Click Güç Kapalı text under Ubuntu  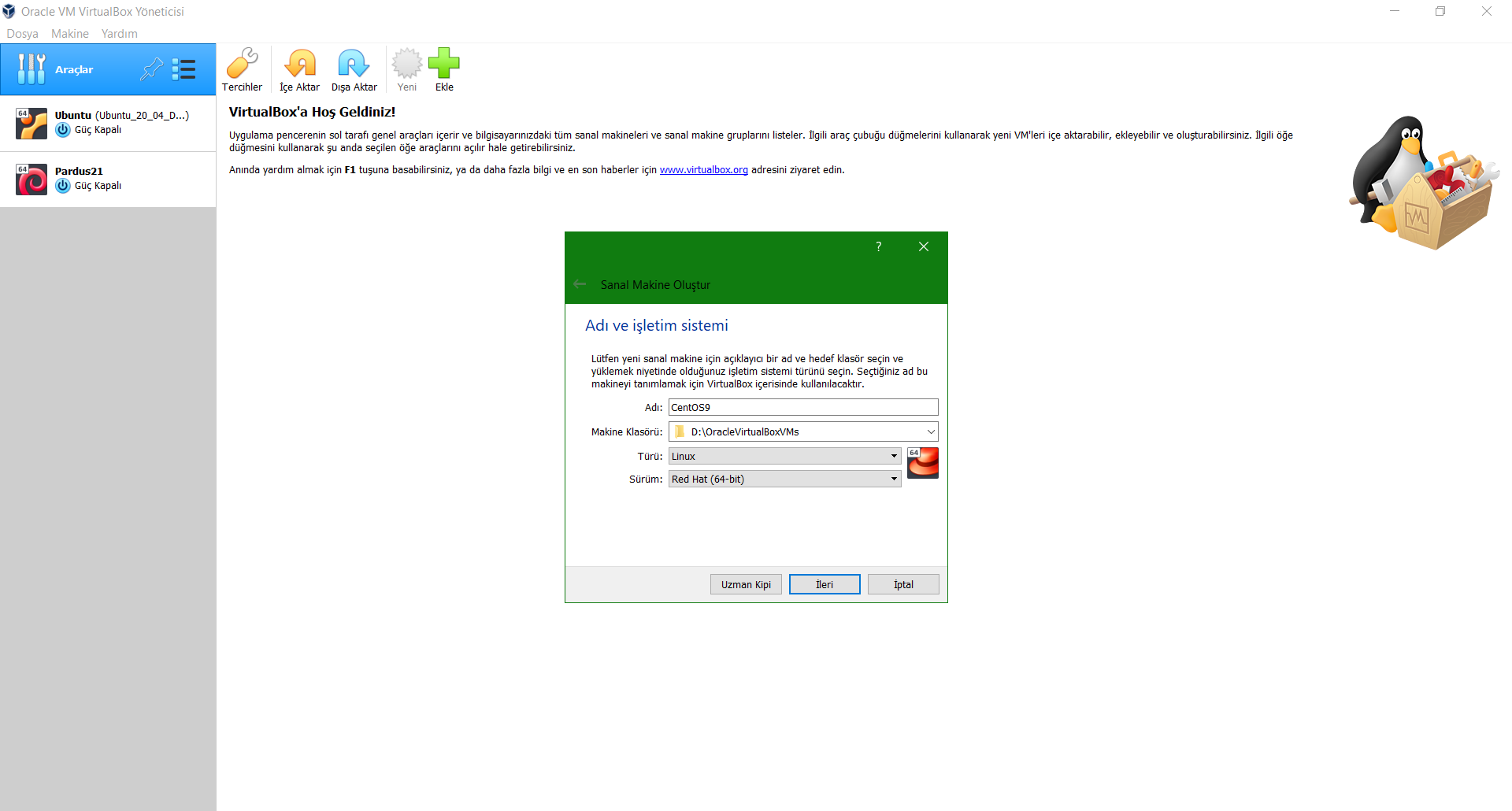point(98,130)
